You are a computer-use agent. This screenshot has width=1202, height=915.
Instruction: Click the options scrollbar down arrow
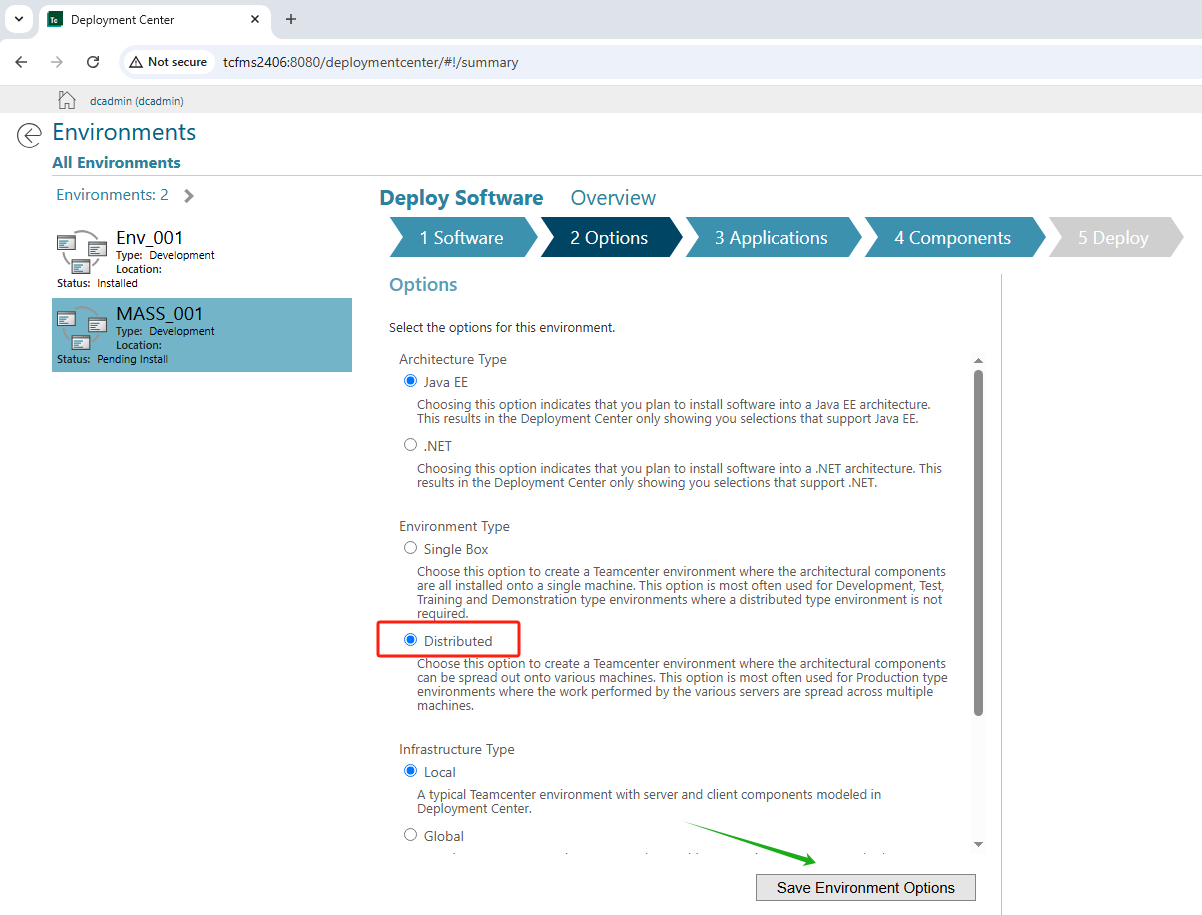[x=978, y=844]
